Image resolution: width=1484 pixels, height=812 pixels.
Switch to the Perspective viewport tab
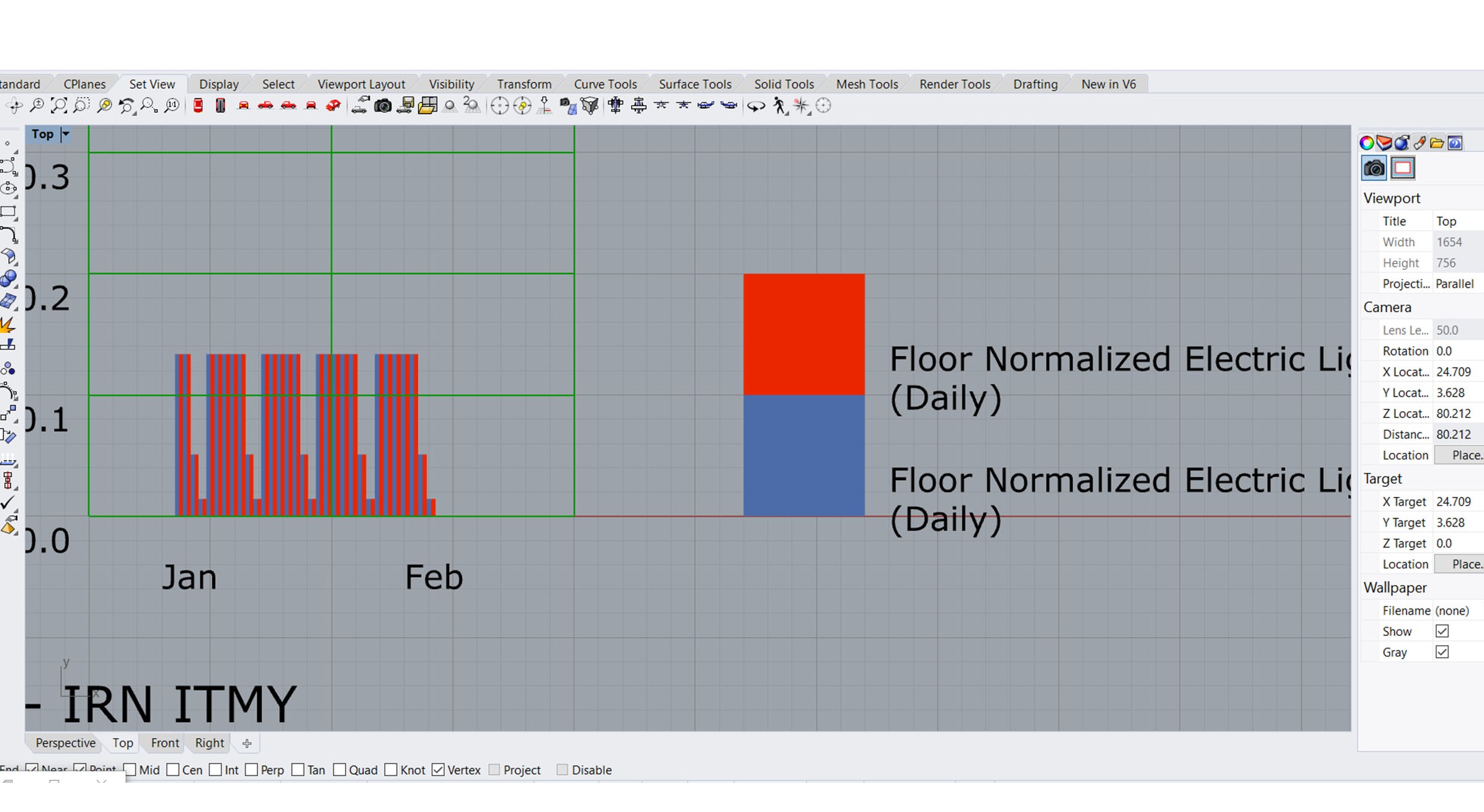(x=65, y=743)
